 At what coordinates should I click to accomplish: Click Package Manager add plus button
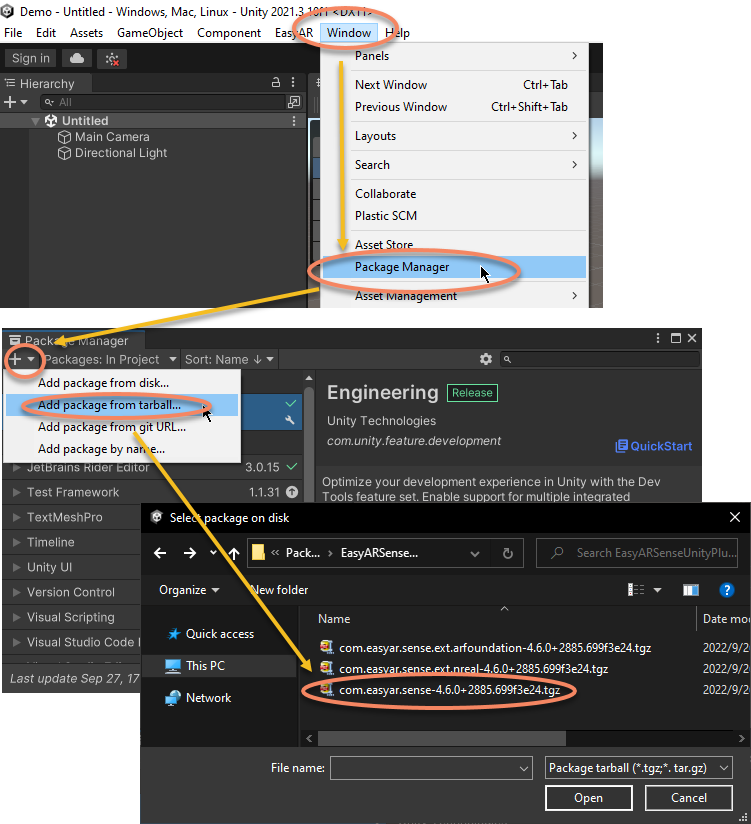[x=22, y=359]
